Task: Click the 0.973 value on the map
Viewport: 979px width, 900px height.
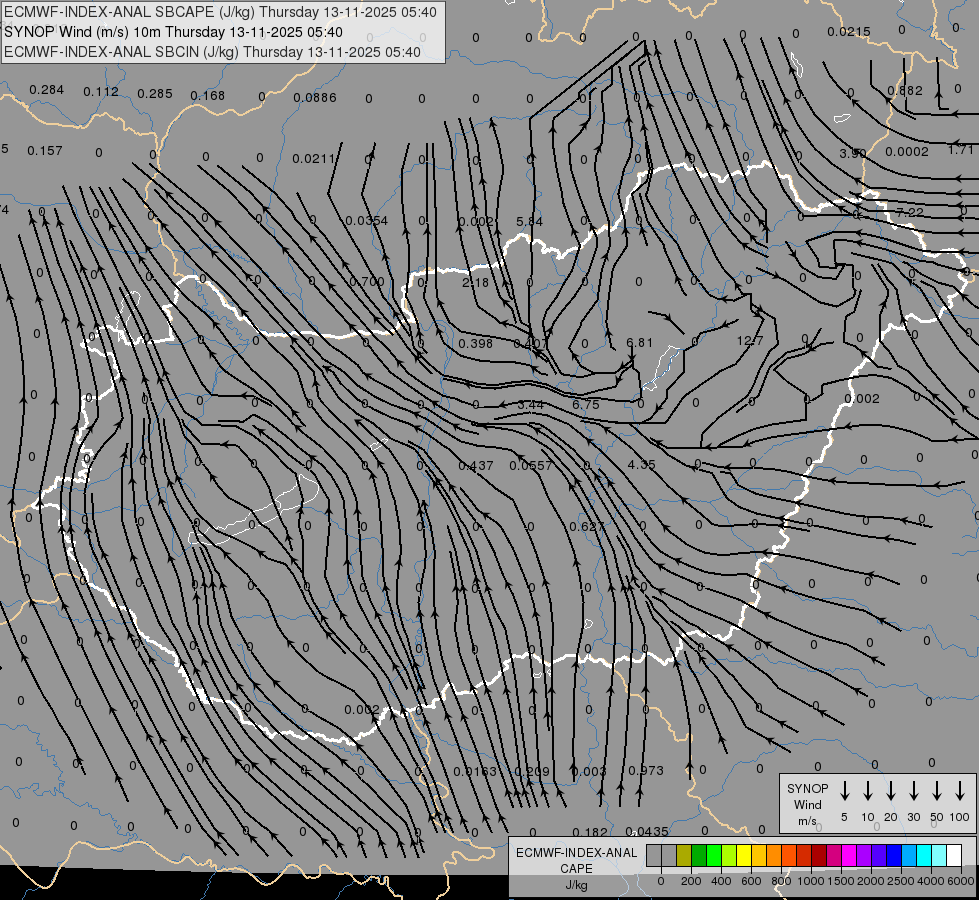Action: point(646,770)
